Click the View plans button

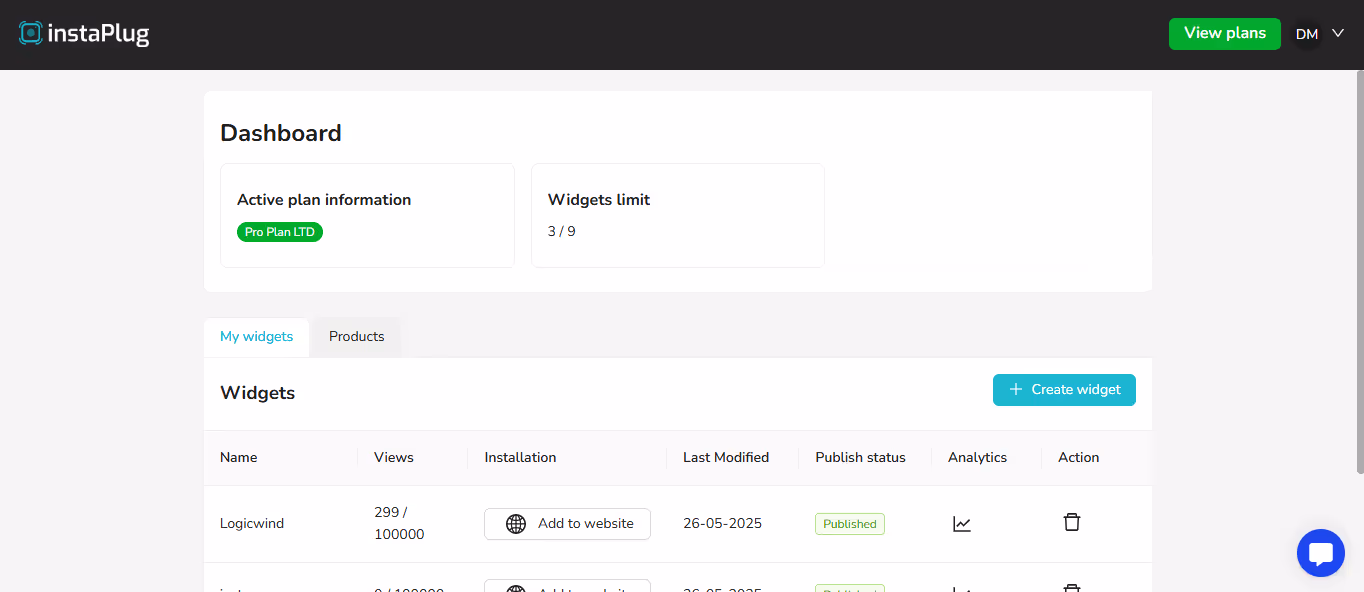click(x=1224, y=33)
